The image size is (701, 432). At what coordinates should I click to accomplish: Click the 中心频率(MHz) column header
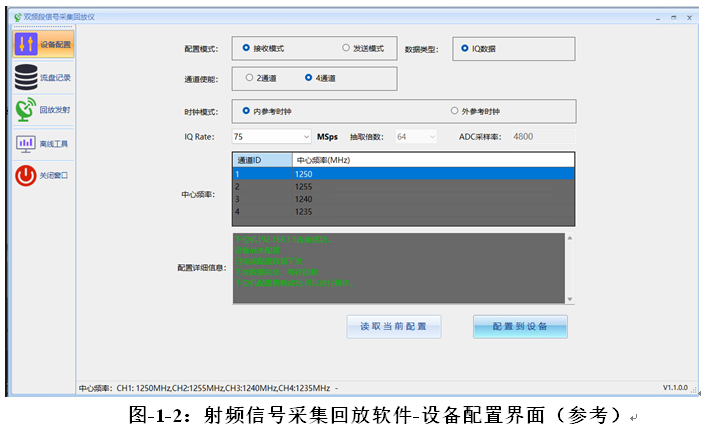click(x=432, y=160)
